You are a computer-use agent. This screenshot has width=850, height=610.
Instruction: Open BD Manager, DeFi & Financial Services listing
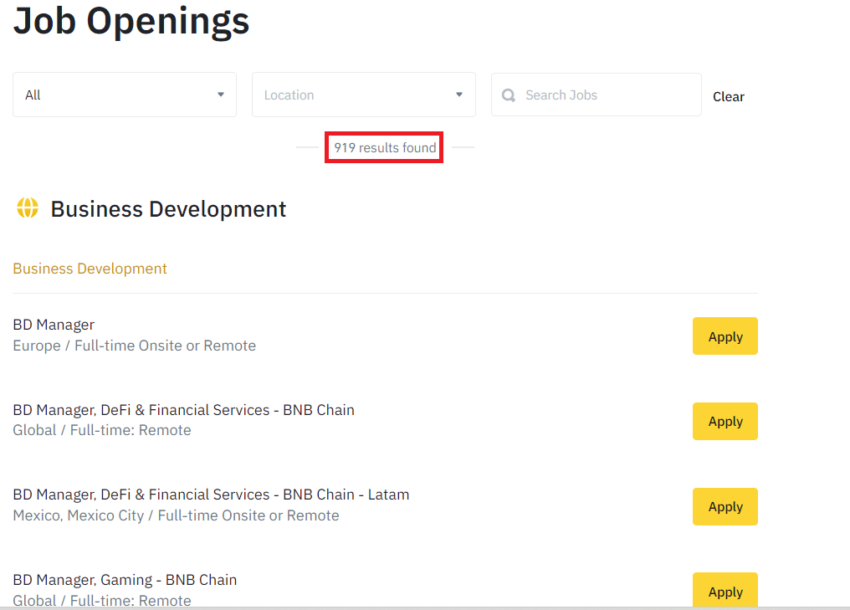click(184, 410)
